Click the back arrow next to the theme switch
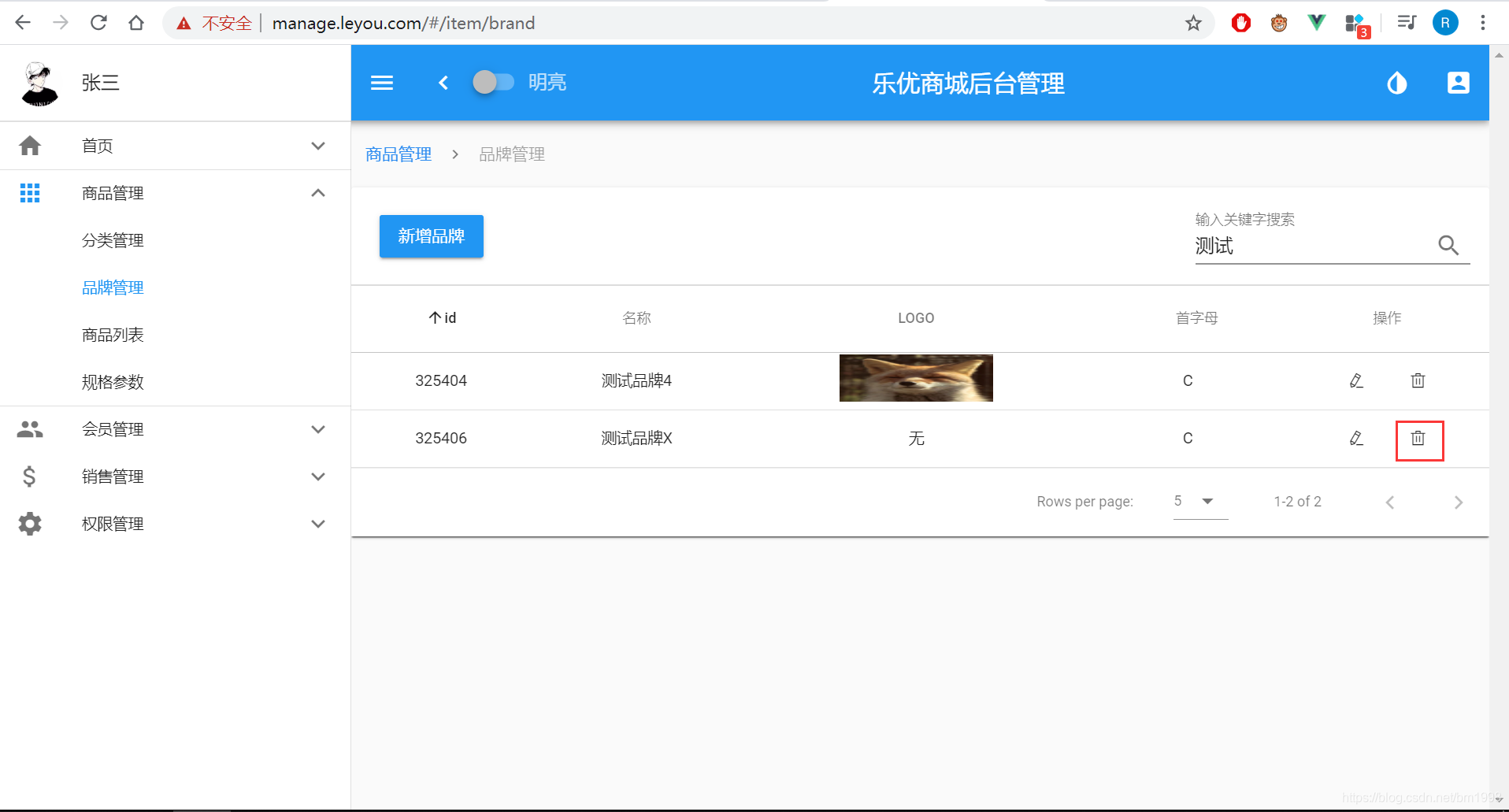Image resolution: width=1509 pixels, height=812 pixels. pos(443,83)
